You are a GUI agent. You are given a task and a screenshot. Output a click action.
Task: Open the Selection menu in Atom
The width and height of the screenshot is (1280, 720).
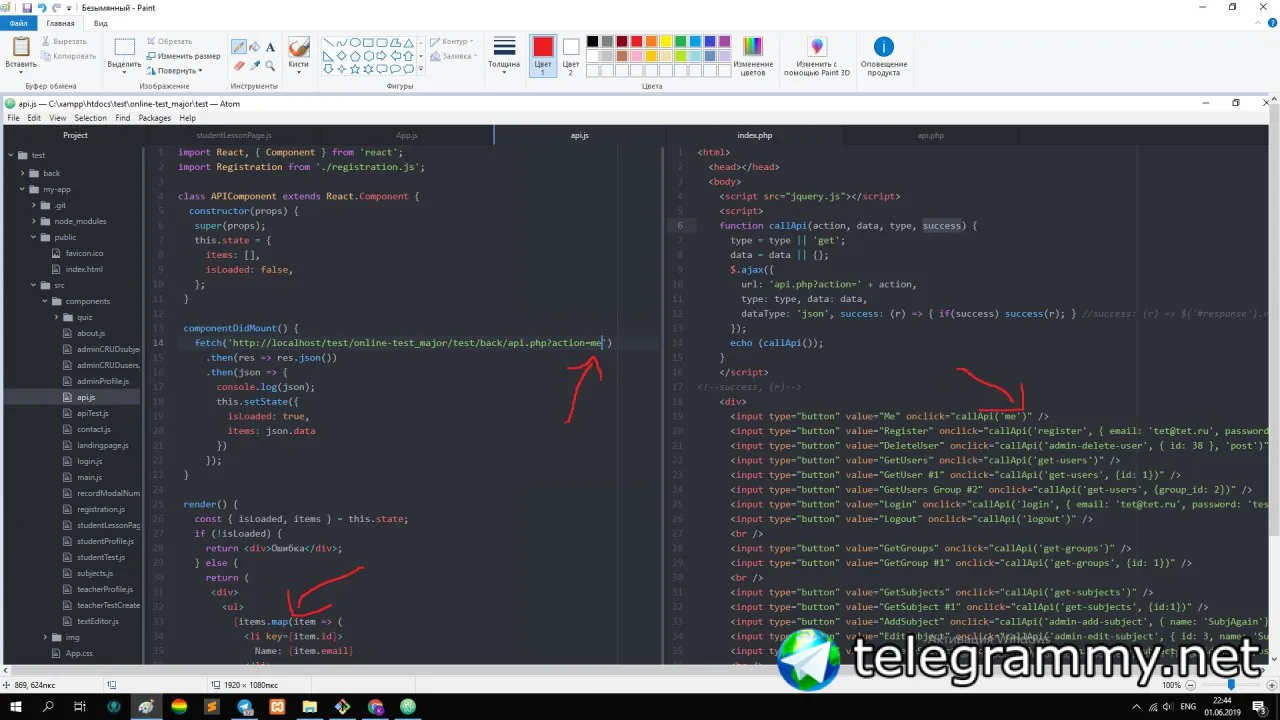[x=90, y=118]
